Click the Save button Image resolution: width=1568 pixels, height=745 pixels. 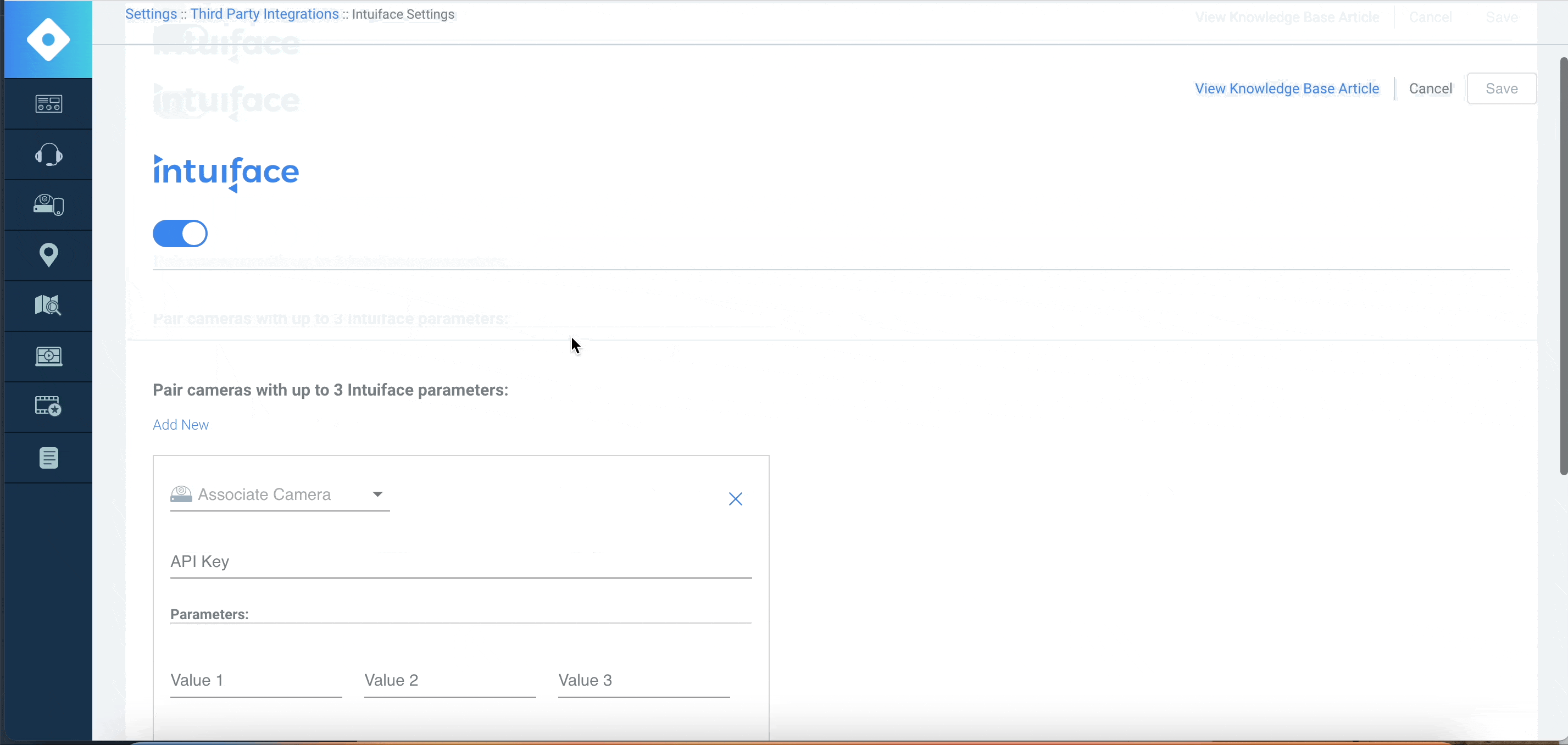point(1502,89)
